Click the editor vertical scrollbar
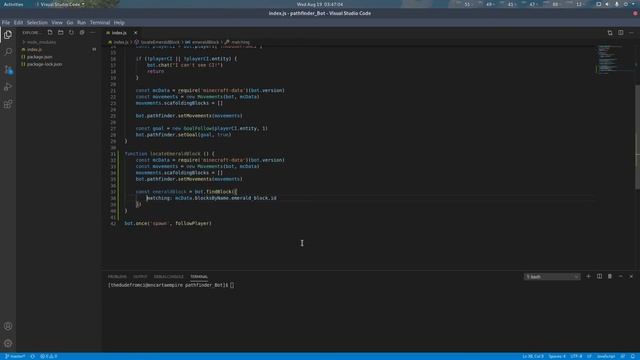640x360 pixels. [637, 137]
